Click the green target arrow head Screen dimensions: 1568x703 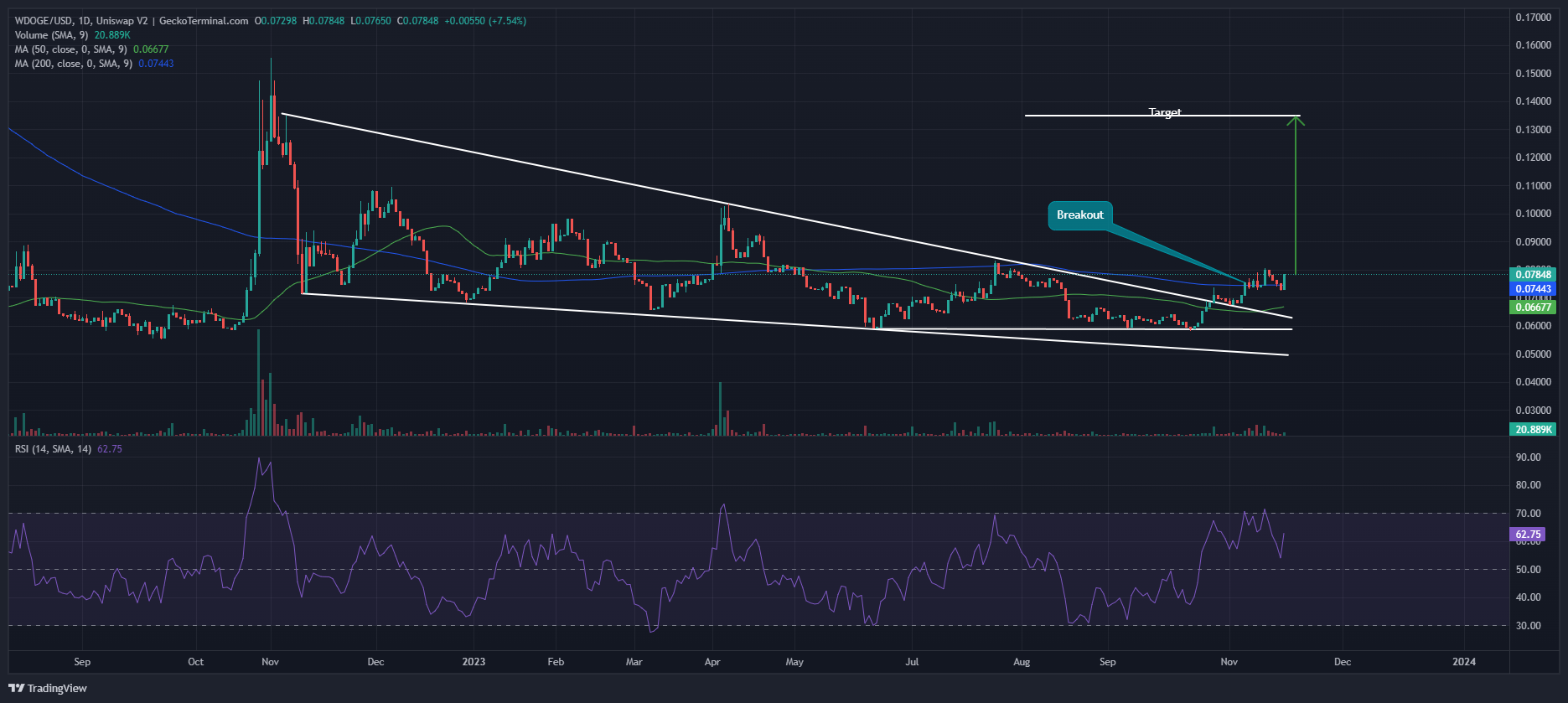click(x=1296, y=121)
